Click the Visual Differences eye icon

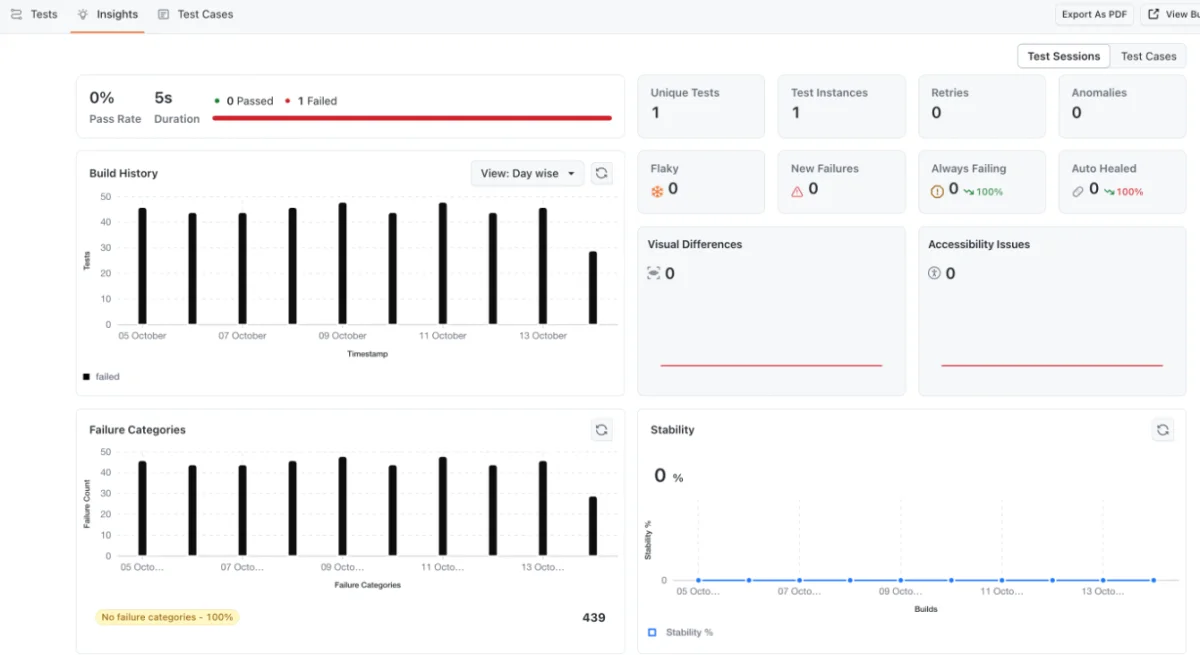(x=654, y=273)
